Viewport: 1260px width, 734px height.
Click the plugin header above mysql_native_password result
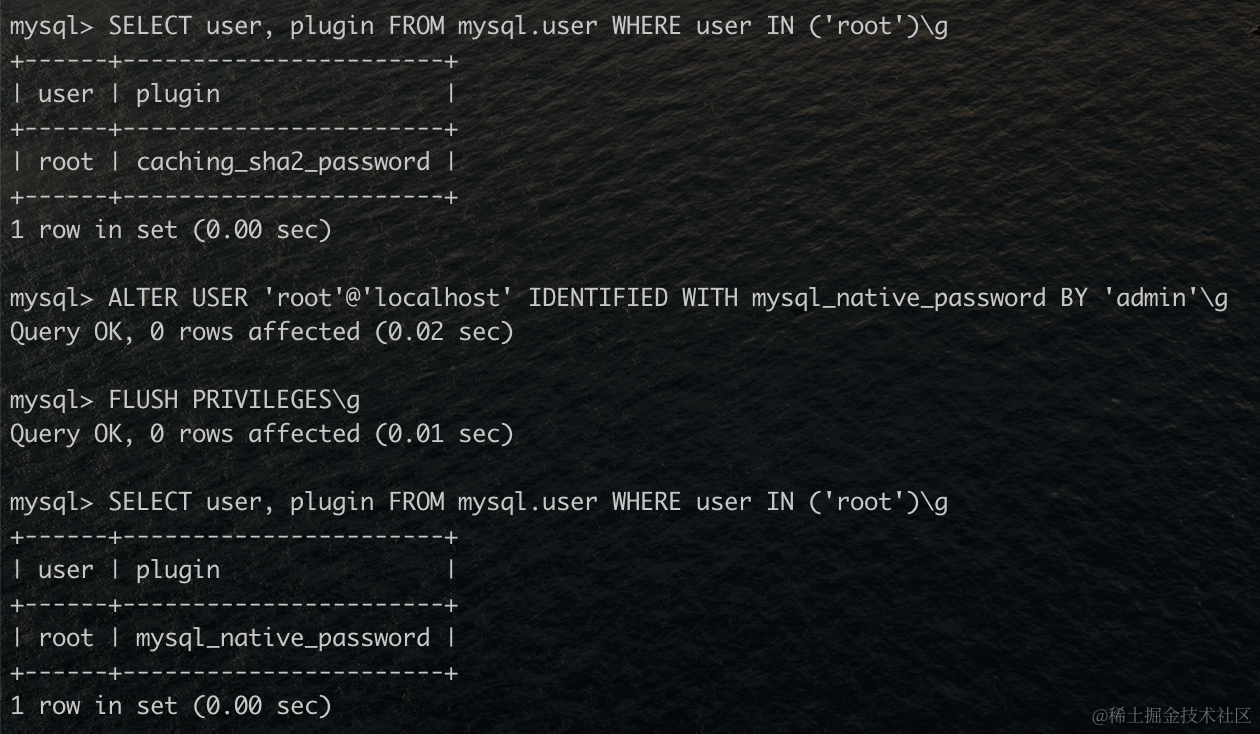(x=178, y=570)
